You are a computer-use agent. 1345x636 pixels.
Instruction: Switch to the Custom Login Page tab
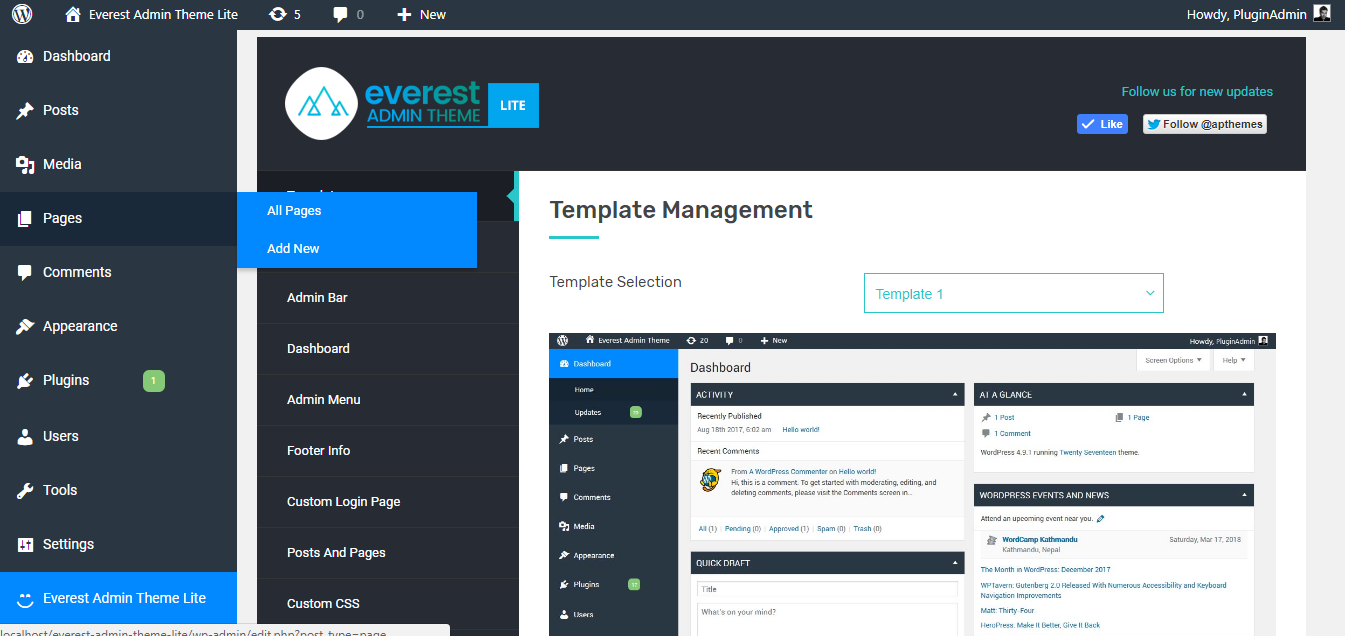click(388, 502)
